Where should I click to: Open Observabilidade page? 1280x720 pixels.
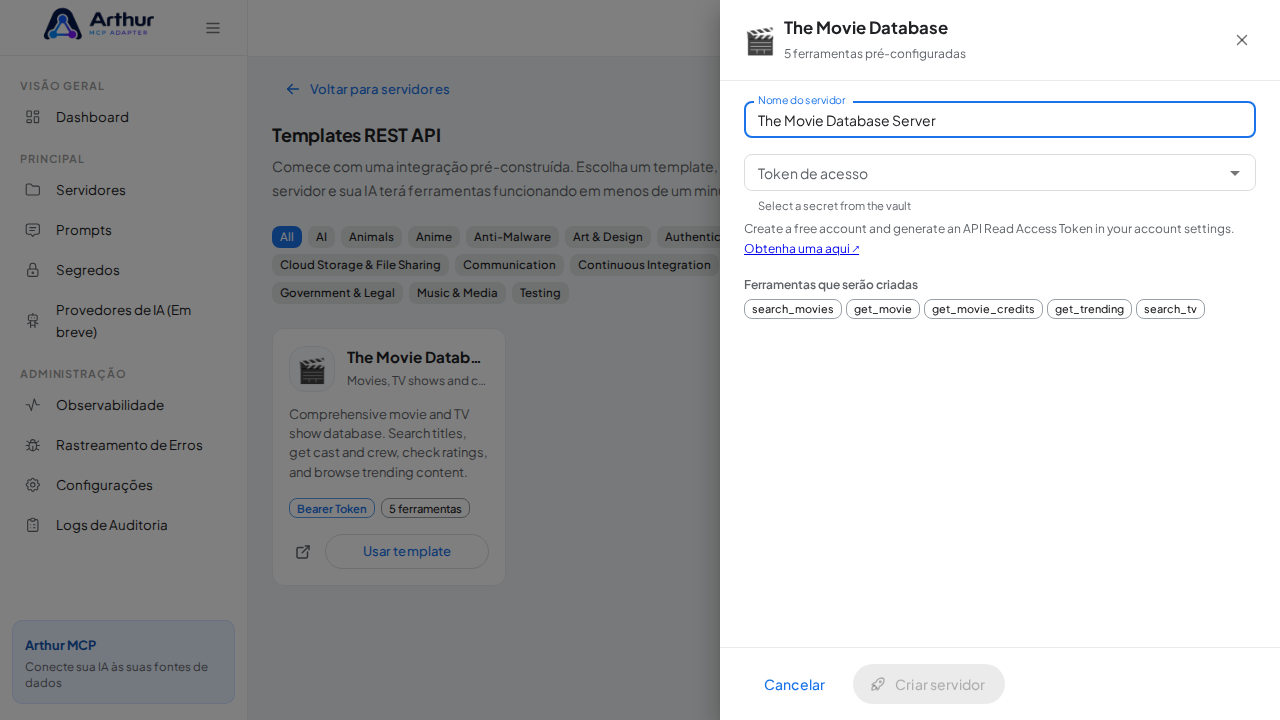[124, 405]
